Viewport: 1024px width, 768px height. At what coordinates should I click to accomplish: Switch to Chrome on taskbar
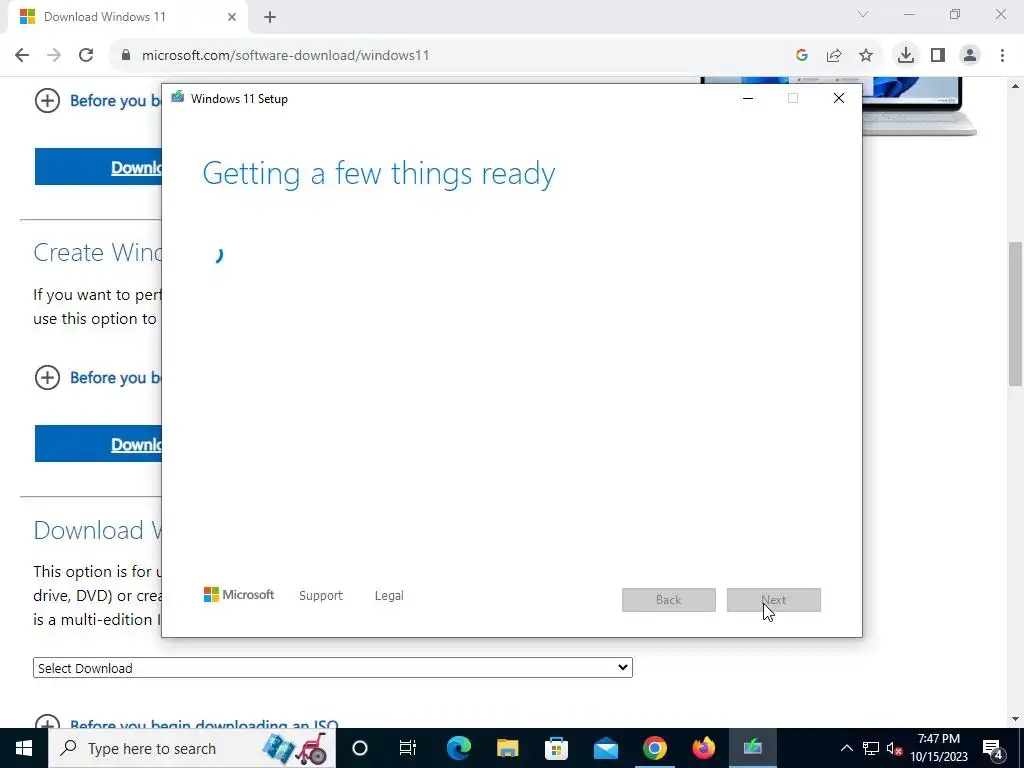click(x=654, y=748)
